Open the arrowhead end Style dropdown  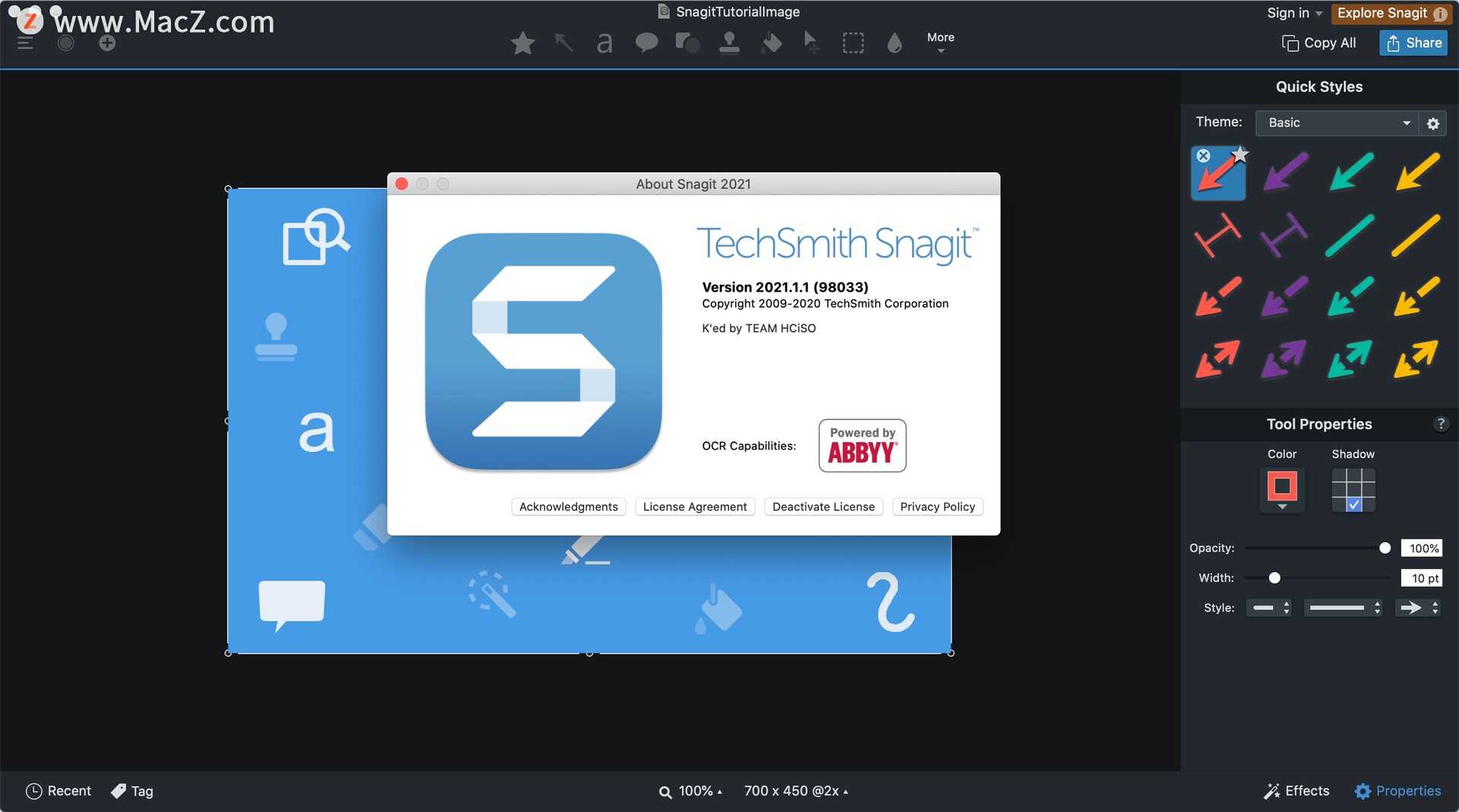click(1417, 608)
